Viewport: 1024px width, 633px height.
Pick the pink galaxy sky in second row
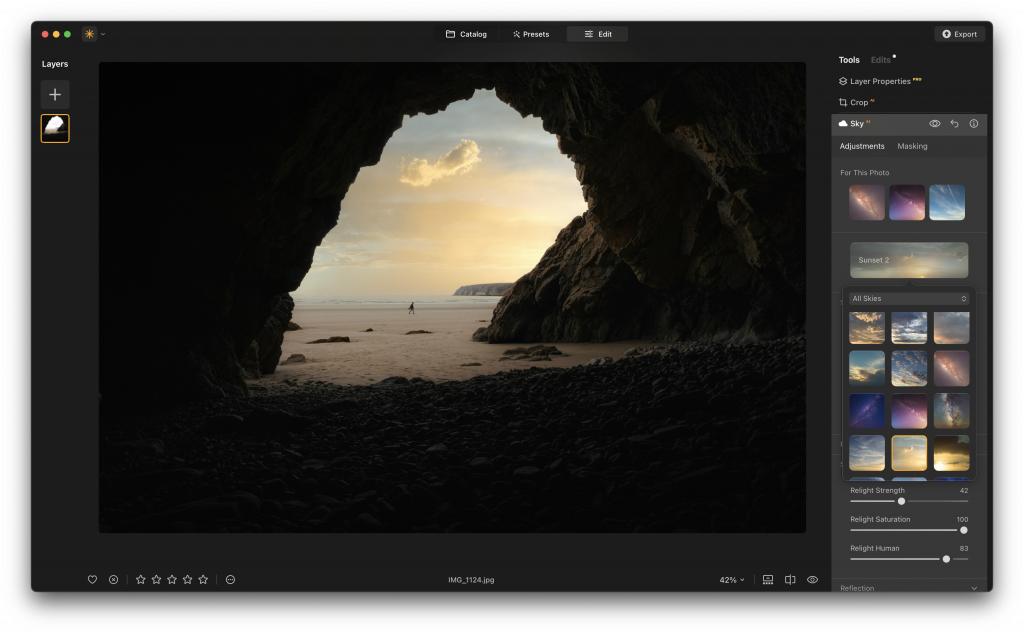(952, 368)
